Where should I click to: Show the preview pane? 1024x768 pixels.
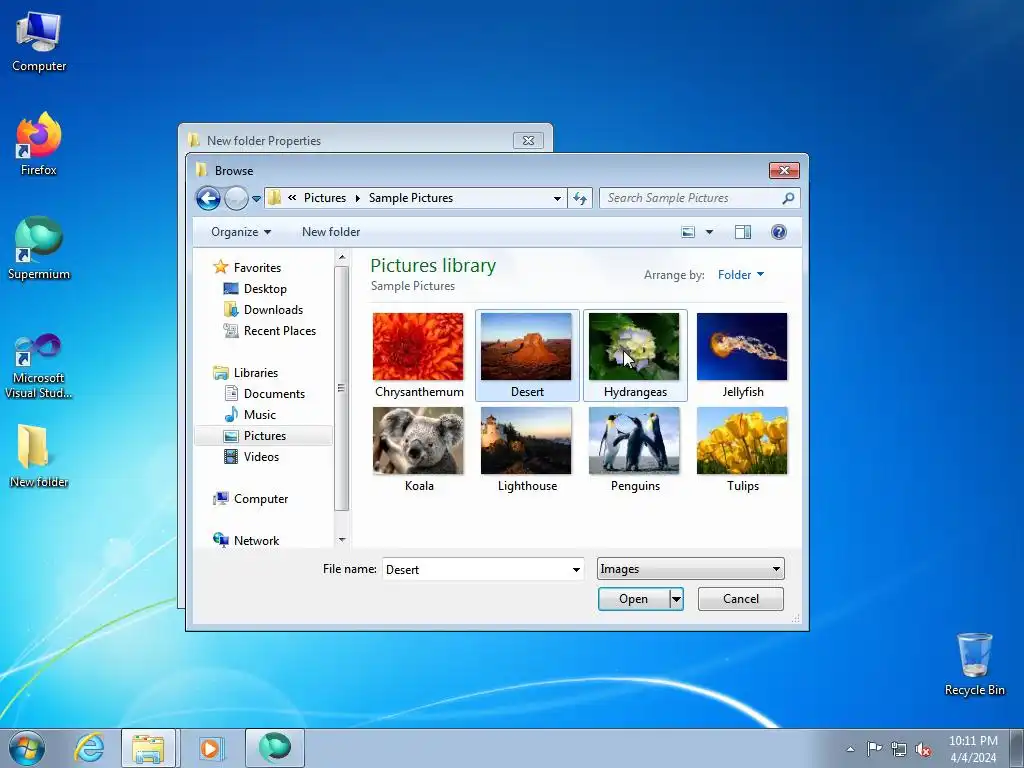click(743, 232)
